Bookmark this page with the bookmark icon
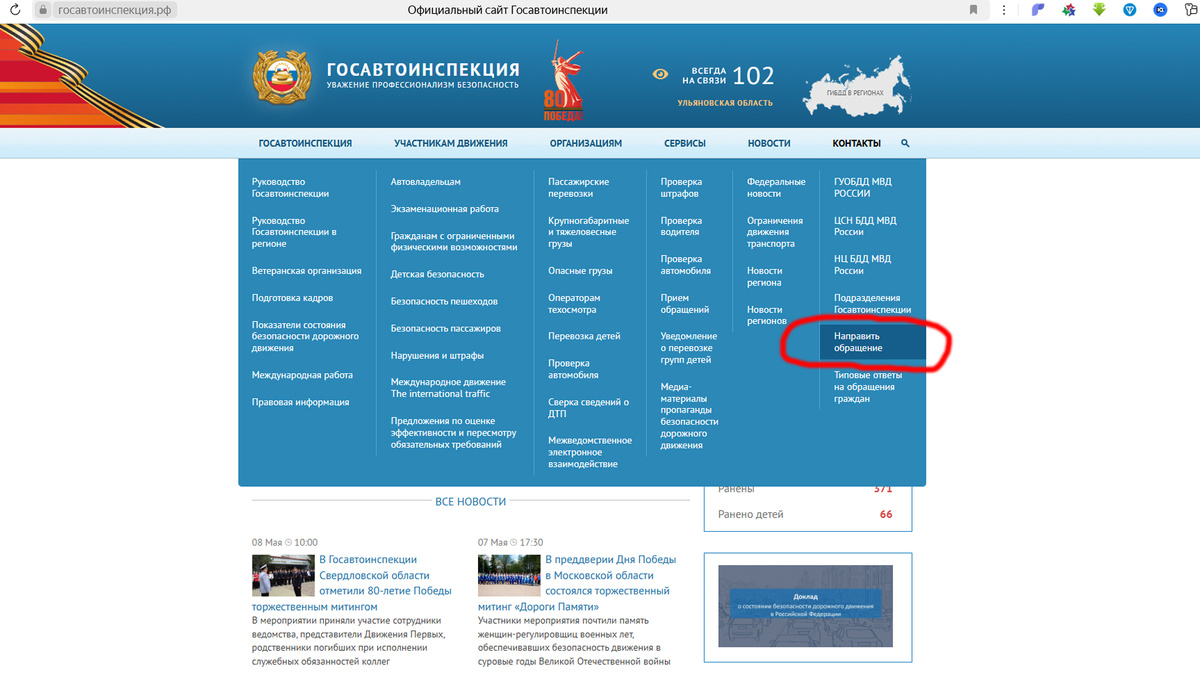This screenshot has width=1200, height=675. [x=973, y=10]
